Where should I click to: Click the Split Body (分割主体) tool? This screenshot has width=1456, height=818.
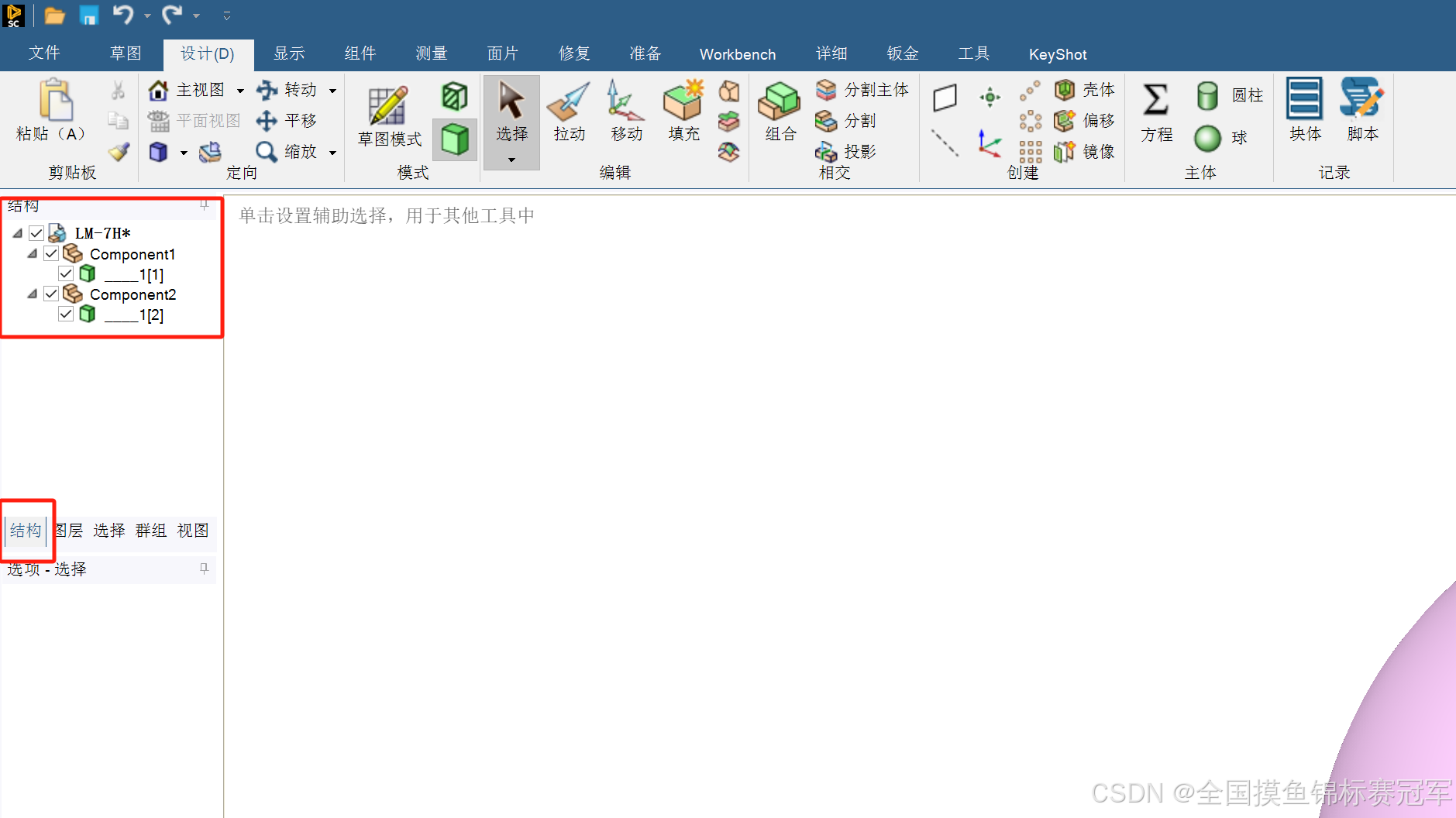(862, 90)
